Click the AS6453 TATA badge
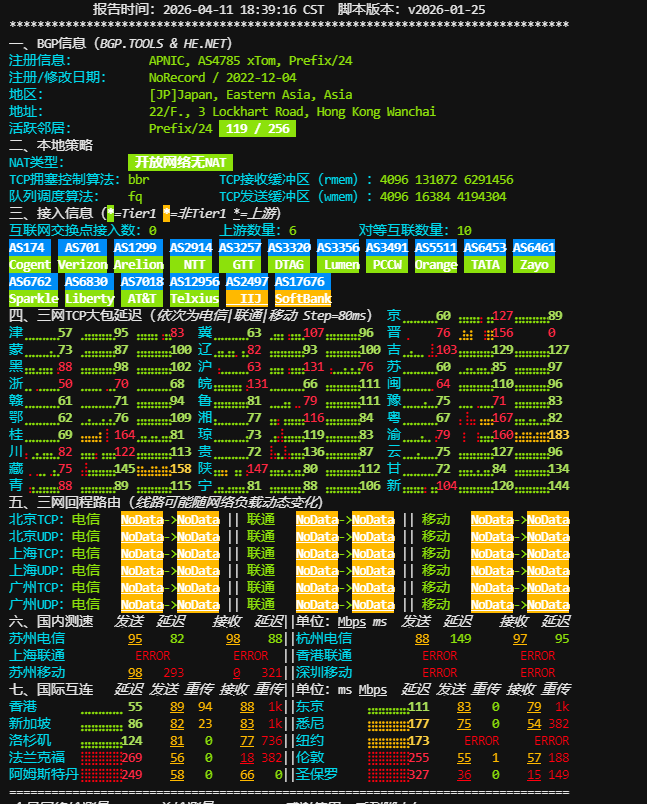The width and height of the screenshot is (647, 804). [x=485, y=256]
